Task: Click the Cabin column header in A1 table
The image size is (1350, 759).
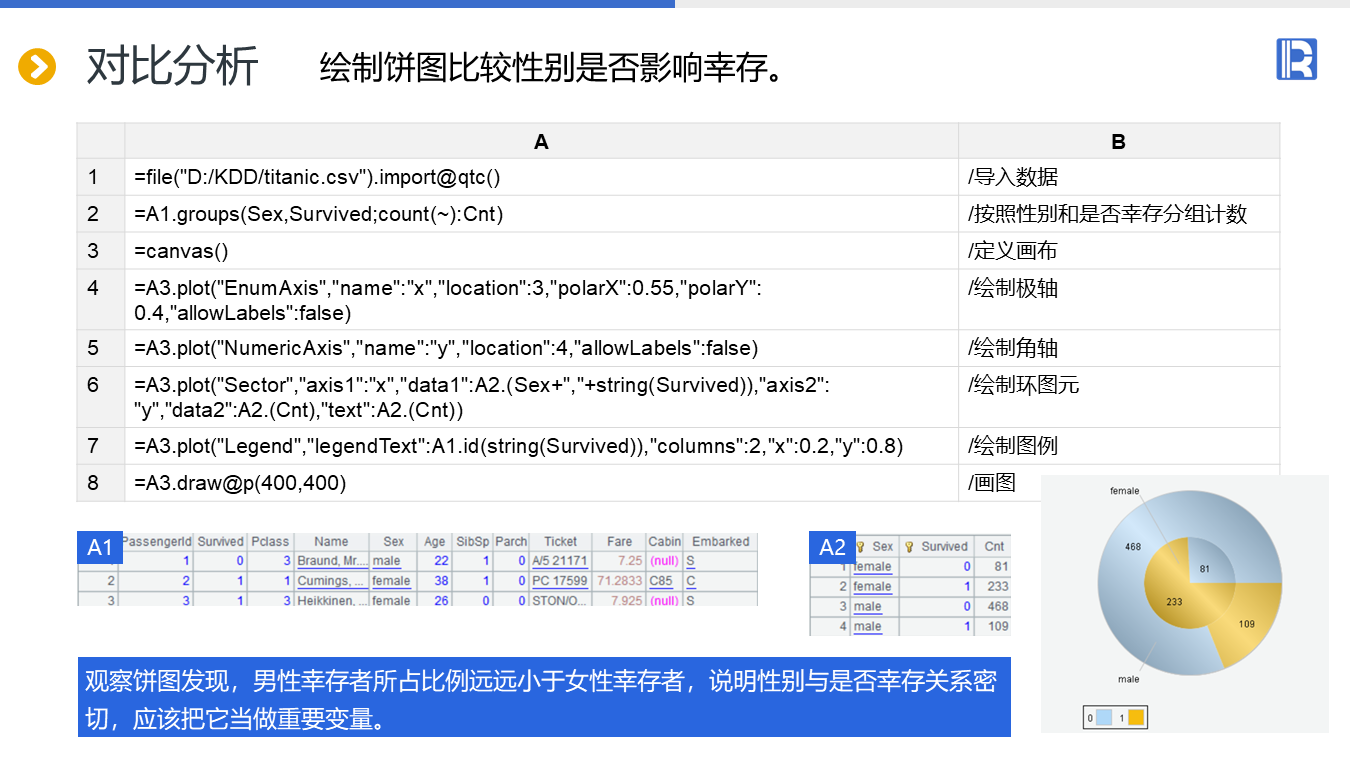Action: tap(665, 542)
